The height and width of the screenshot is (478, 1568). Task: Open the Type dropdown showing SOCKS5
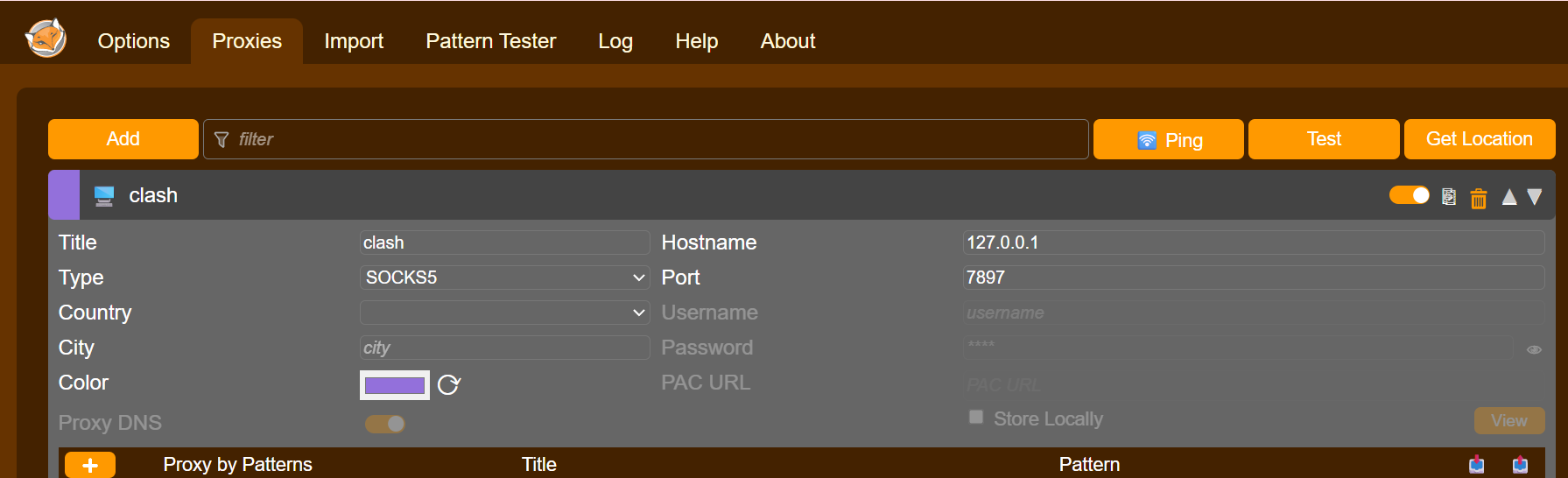tap(504, 278)
